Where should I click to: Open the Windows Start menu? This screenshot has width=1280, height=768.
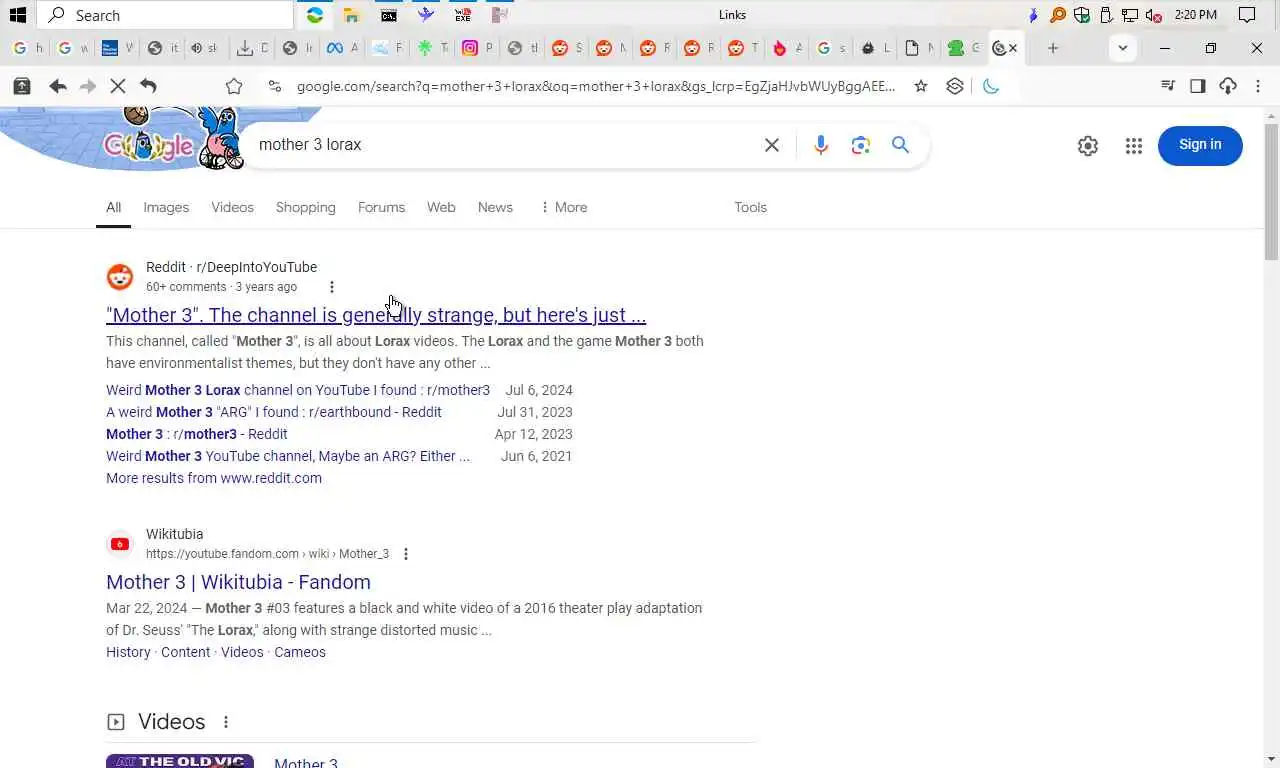click(x=17, y=15)
